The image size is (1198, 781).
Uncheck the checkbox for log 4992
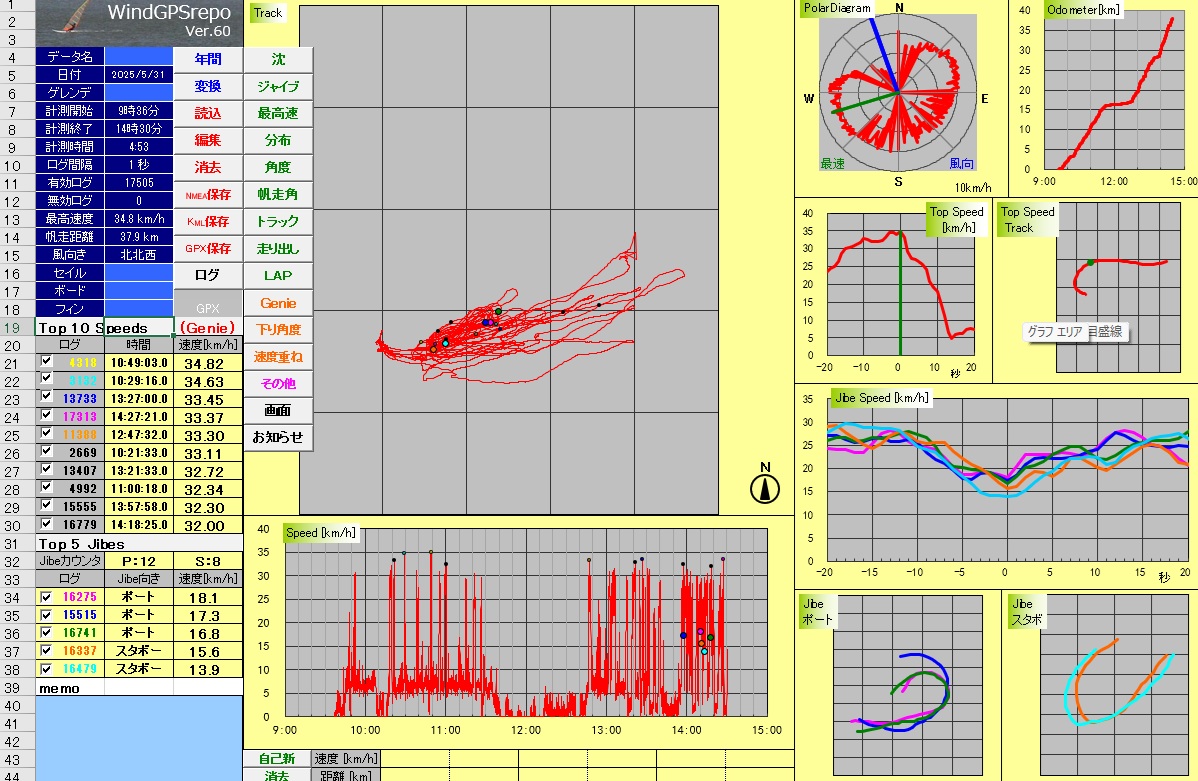[47, 488]
